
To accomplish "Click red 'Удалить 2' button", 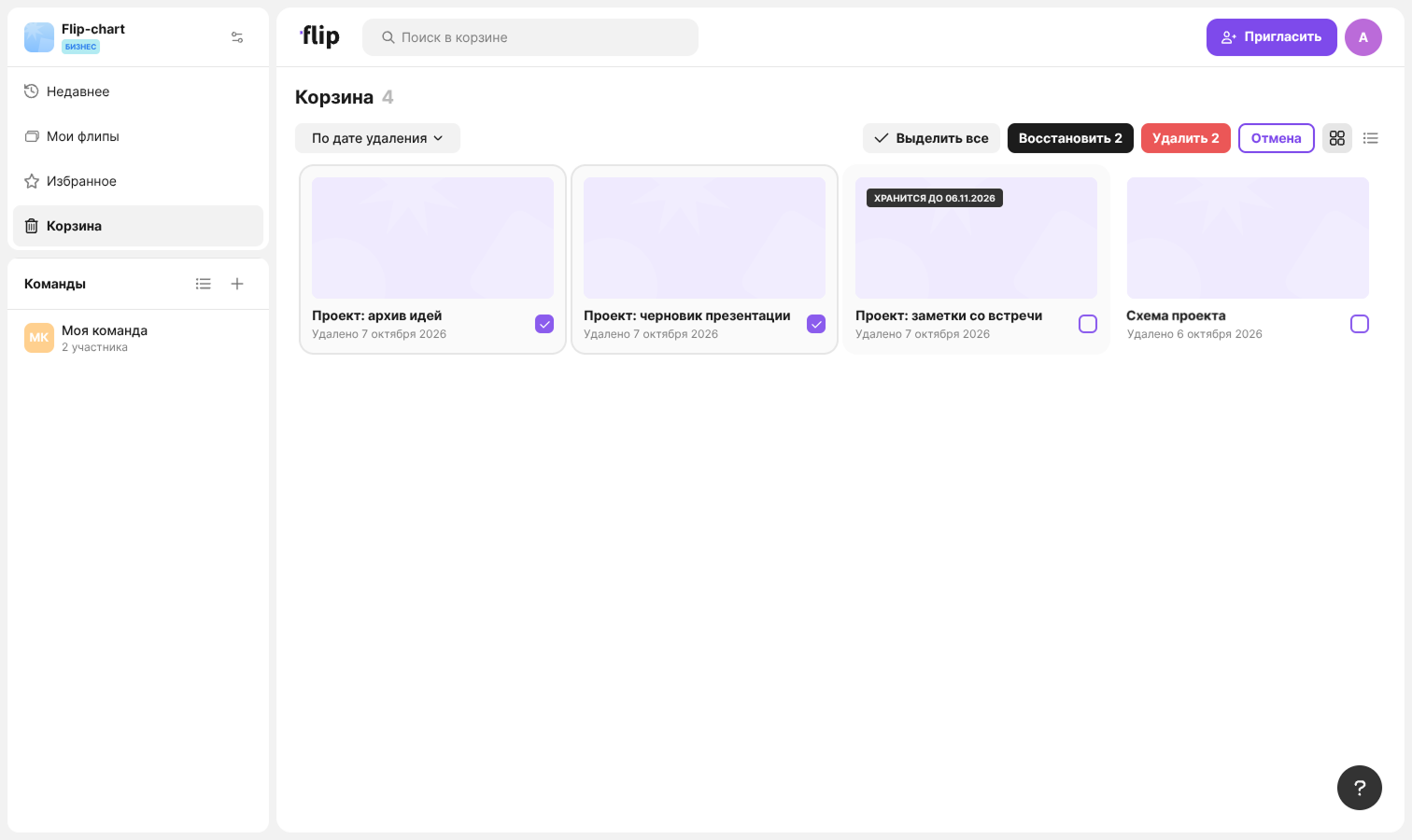I will pos(1186,138).
